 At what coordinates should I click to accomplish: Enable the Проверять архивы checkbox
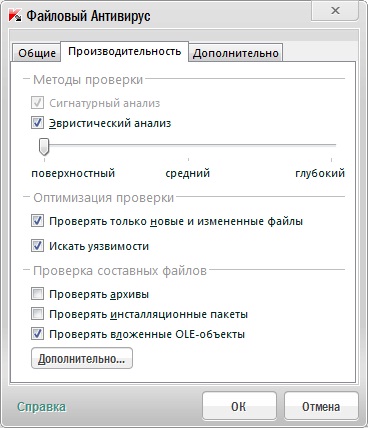click(x=37, y=294)
